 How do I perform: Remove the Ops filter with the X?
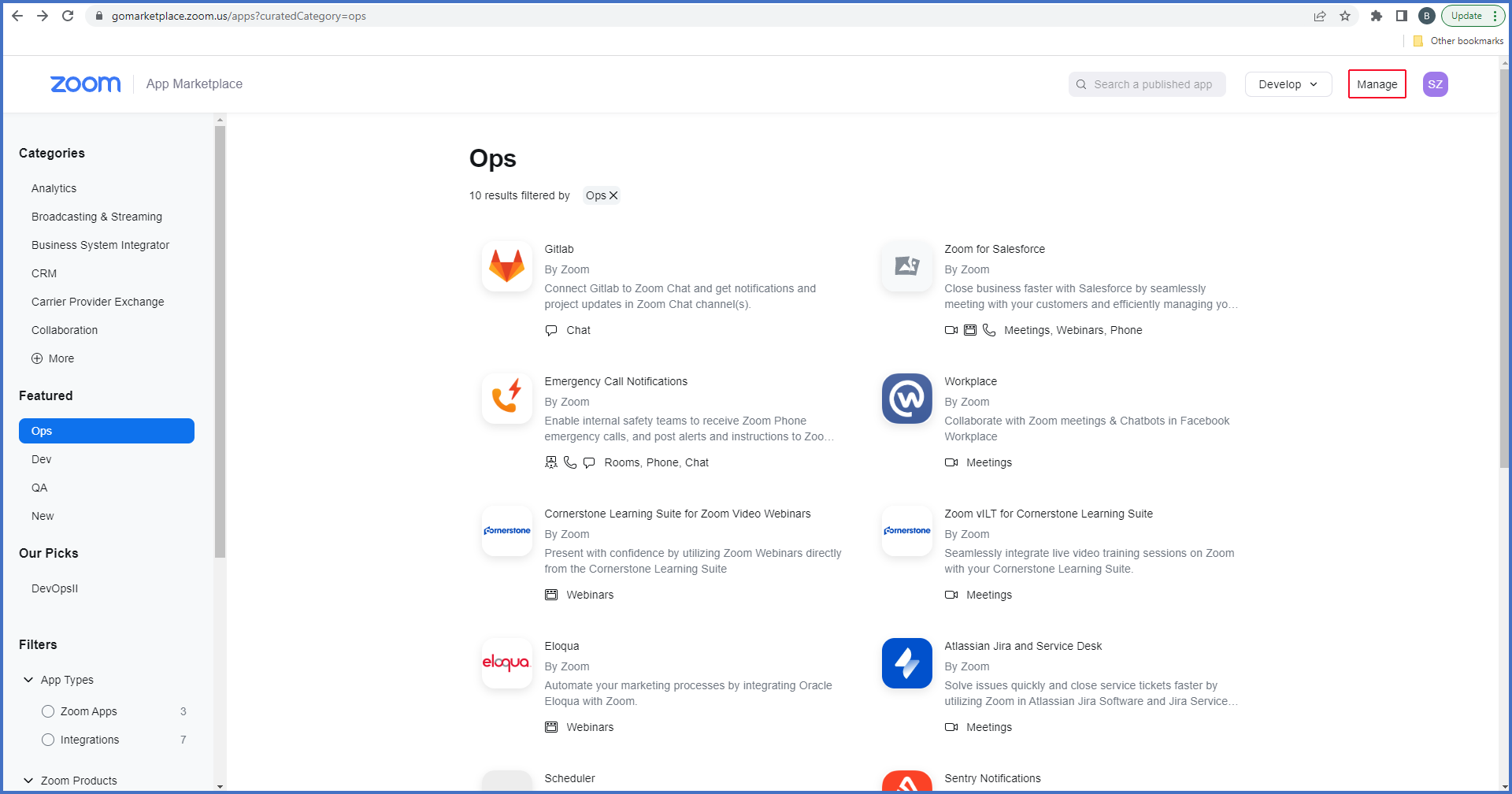(x=613, y=195)
